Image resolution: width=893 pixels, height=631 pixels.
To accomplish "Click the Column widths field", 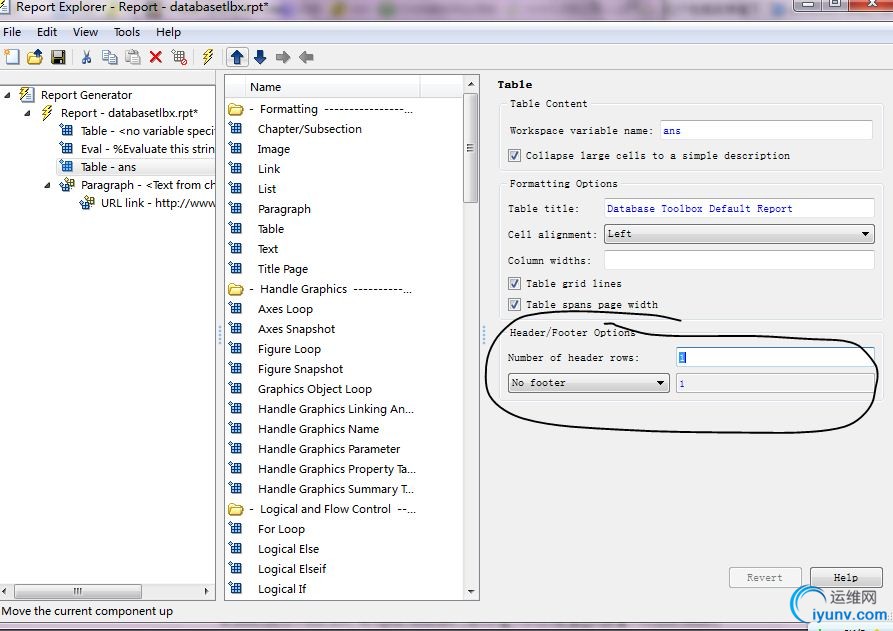I will 739,260.
